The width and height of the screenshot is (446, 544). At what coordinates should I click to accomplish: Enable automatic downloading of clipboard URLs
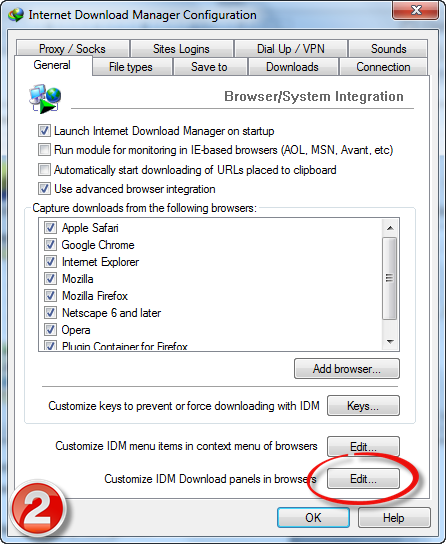(x=44, y=170)
